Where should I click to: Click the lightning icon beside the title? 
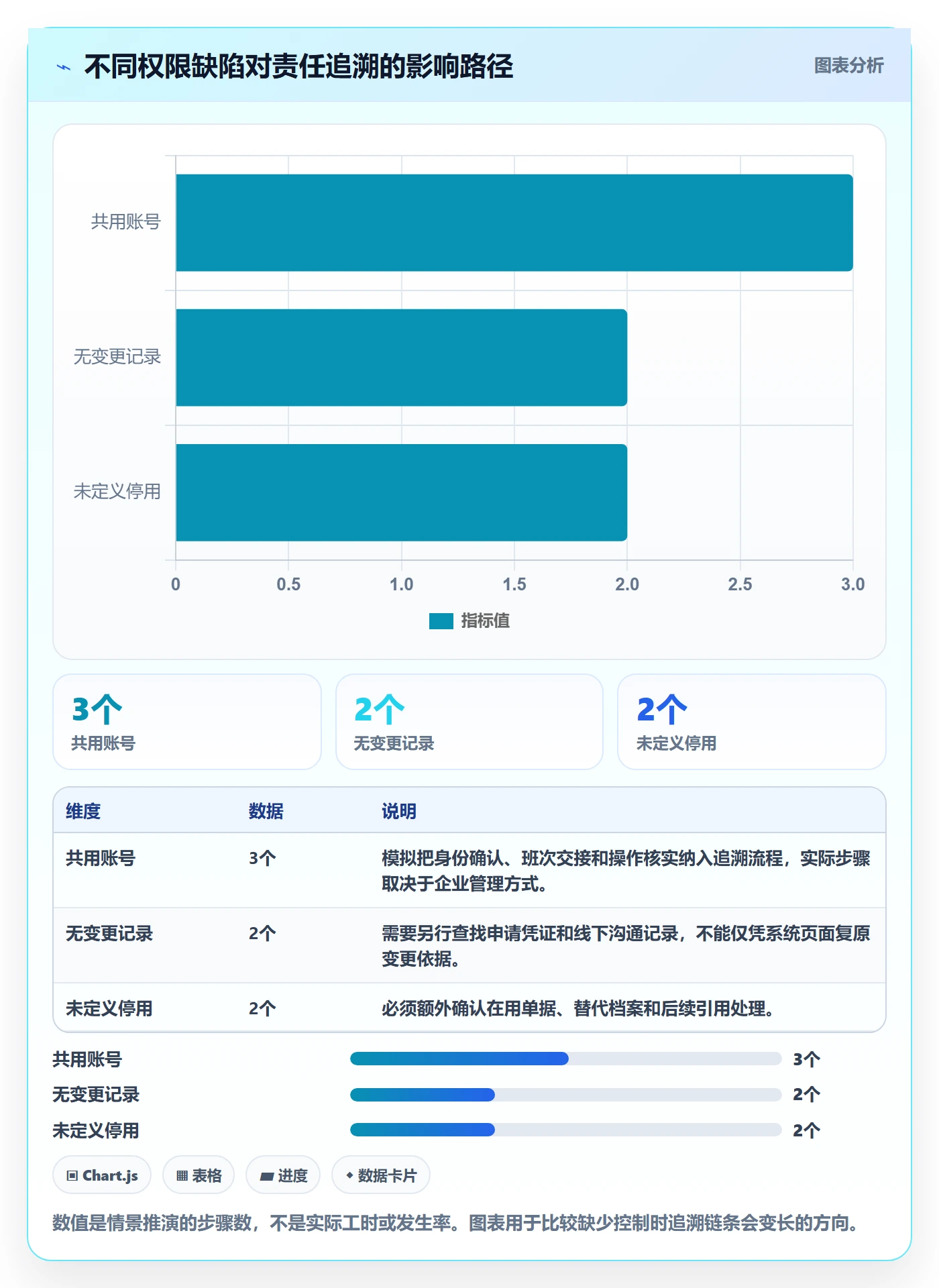pos(64,67)
